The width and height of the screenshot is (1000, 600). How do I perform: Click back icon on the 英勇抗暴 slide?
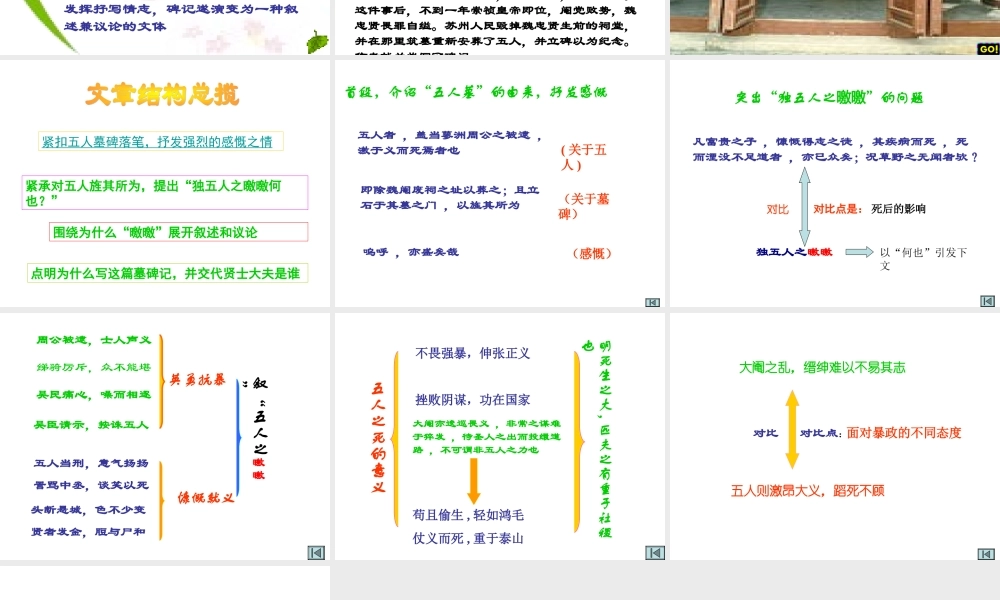(x=316, y=553)
